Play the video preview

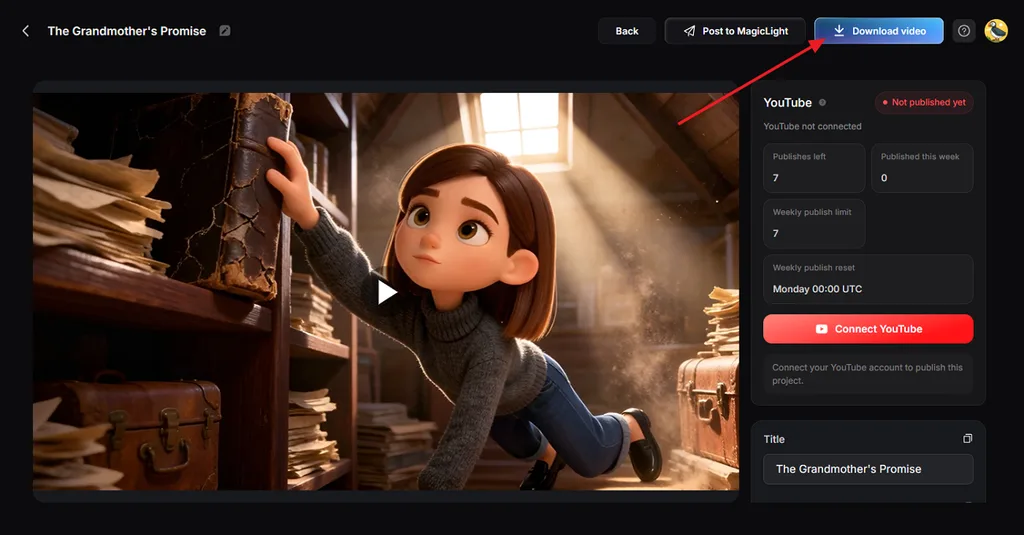(387, 292)
